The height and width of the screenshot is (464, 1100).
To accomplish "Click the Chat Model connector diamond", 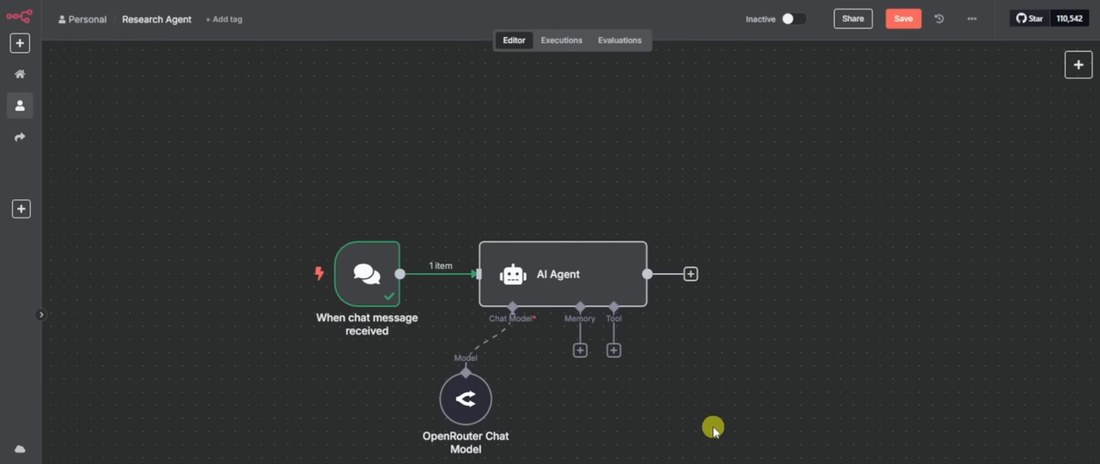I will 512,307.
